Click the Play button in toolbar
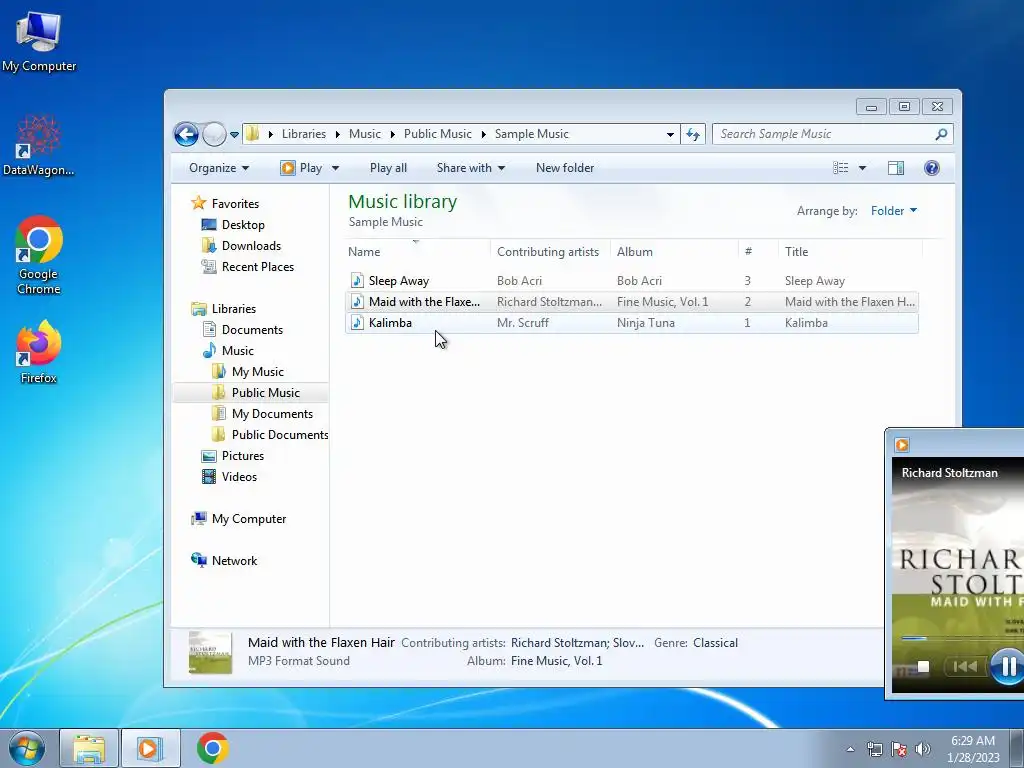This screenshot has height=768, width=1024. (x=302, y=168)
